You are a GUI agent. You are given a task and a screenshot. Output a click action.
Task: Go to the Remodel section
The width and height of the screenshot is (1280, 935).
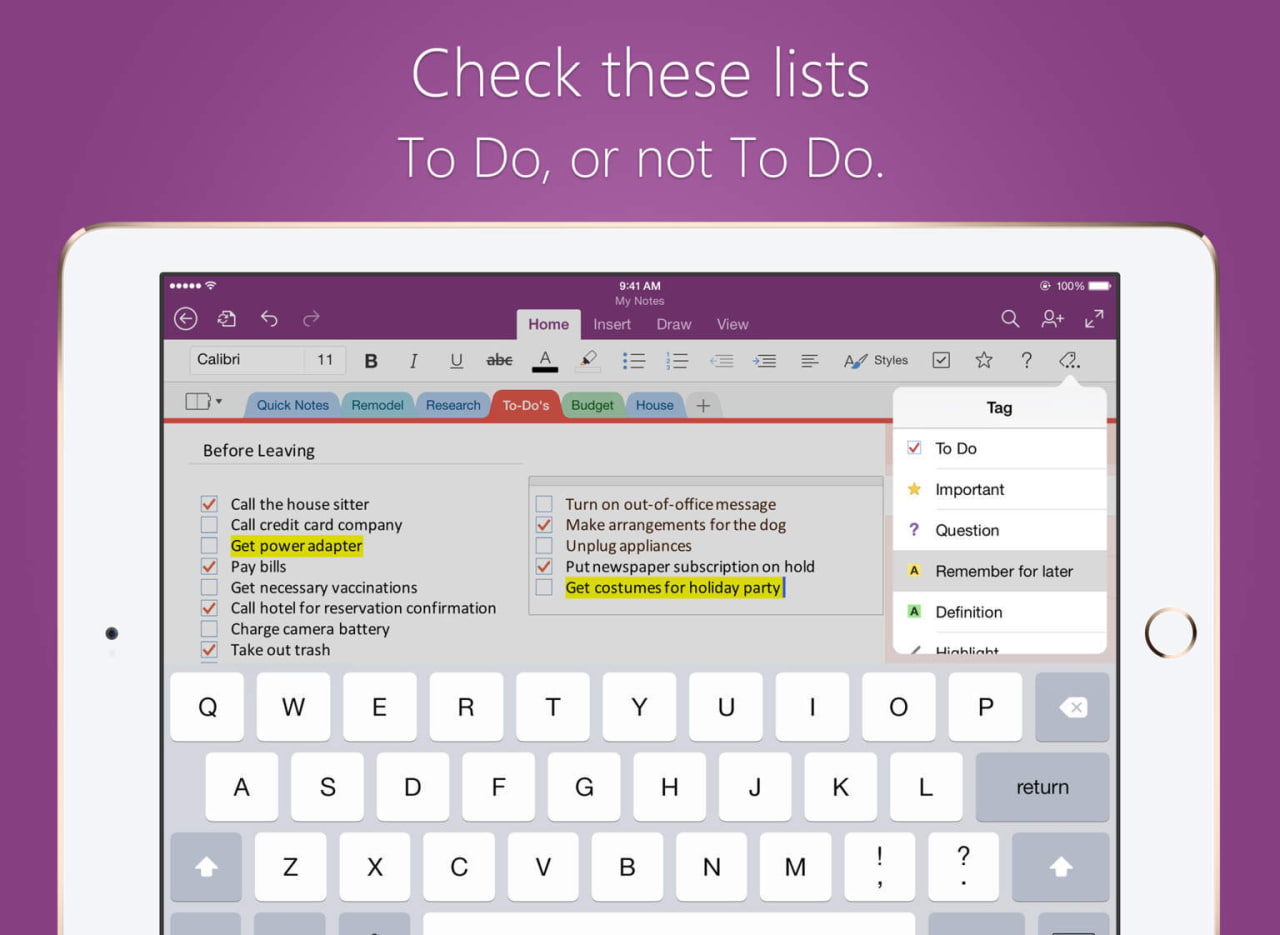point(378,405)
